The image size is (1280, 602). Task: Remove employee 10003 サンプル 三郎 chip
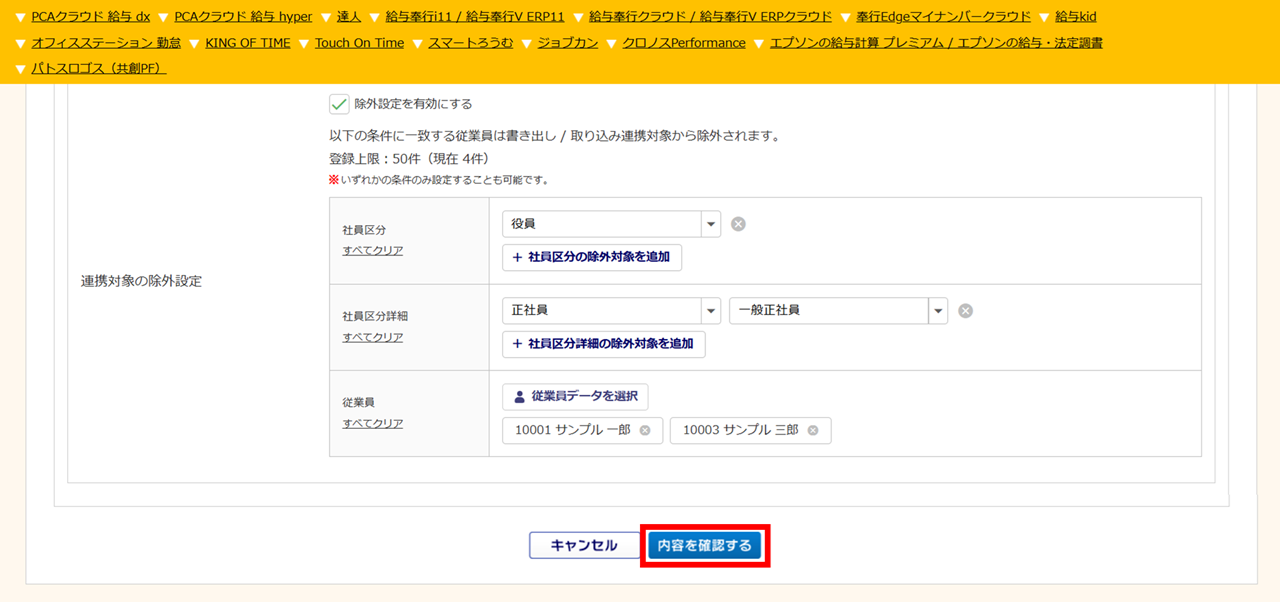pos(813,431)
